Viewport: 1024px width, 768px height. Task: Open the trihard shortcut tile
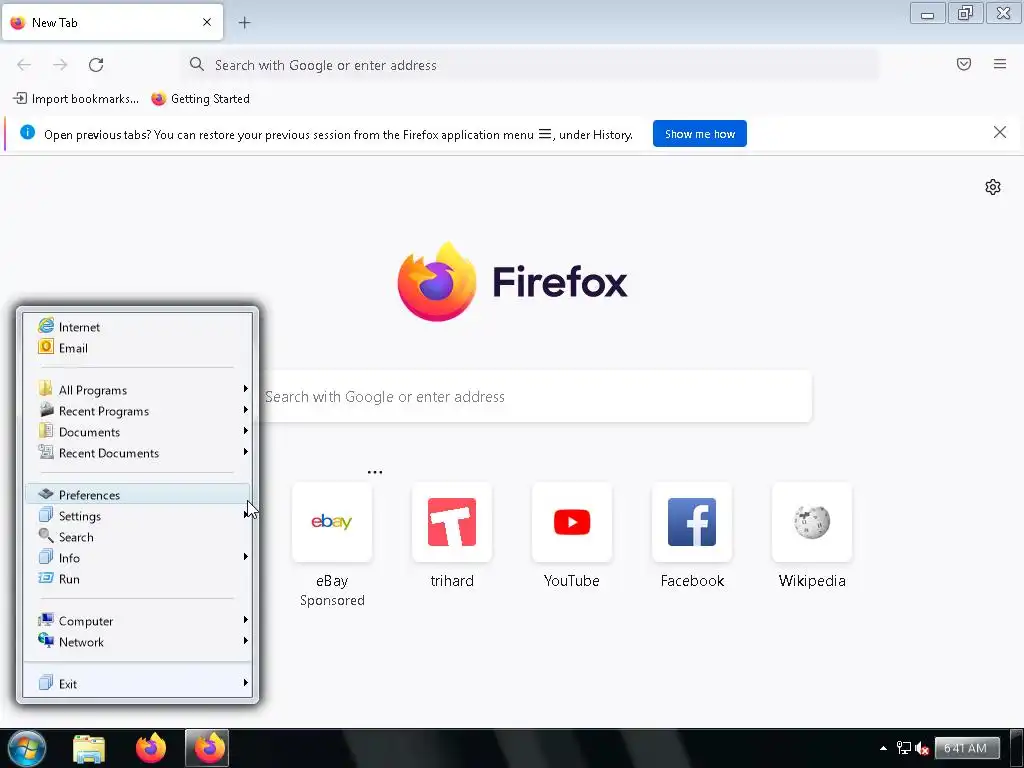pos(452,522)
